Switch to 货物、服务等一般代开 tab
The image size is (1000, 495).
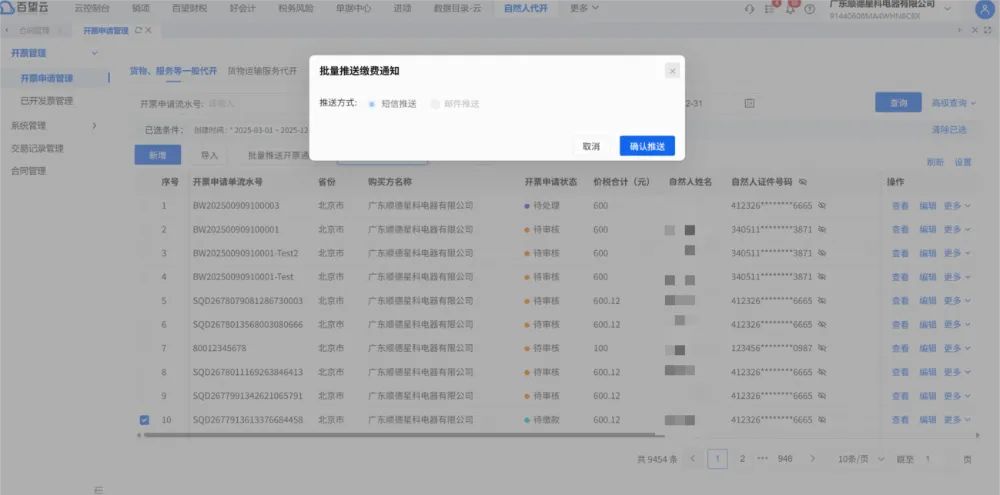point(173,71)
